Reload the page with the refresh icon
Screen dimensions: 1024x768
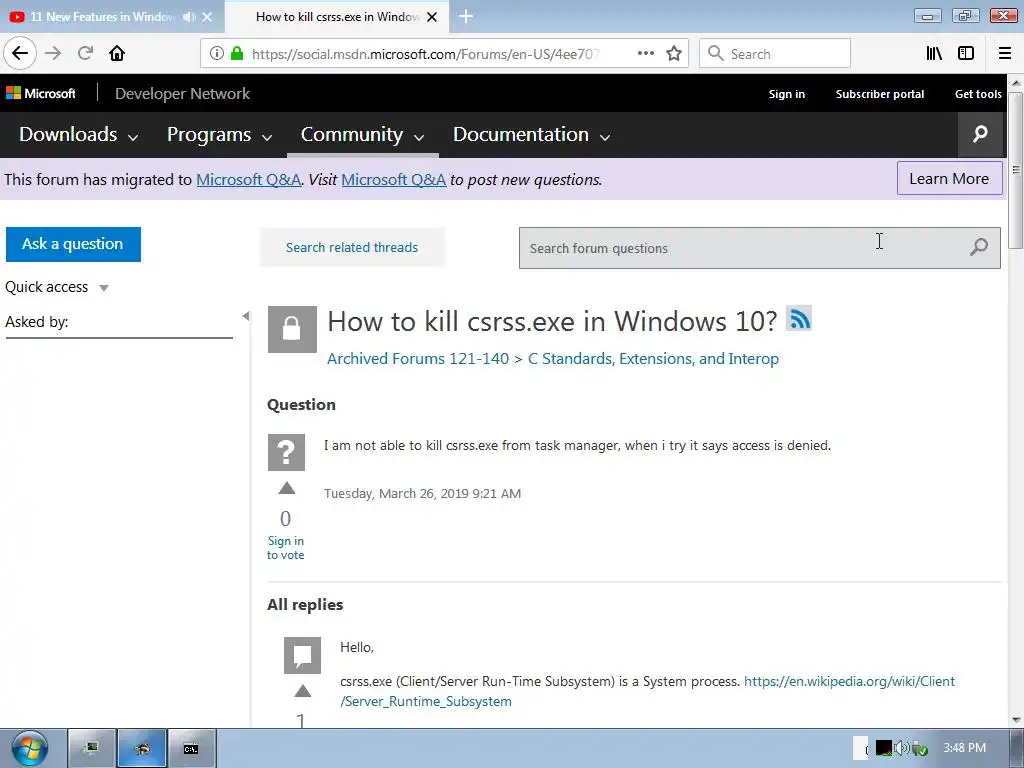coord(85,53)
